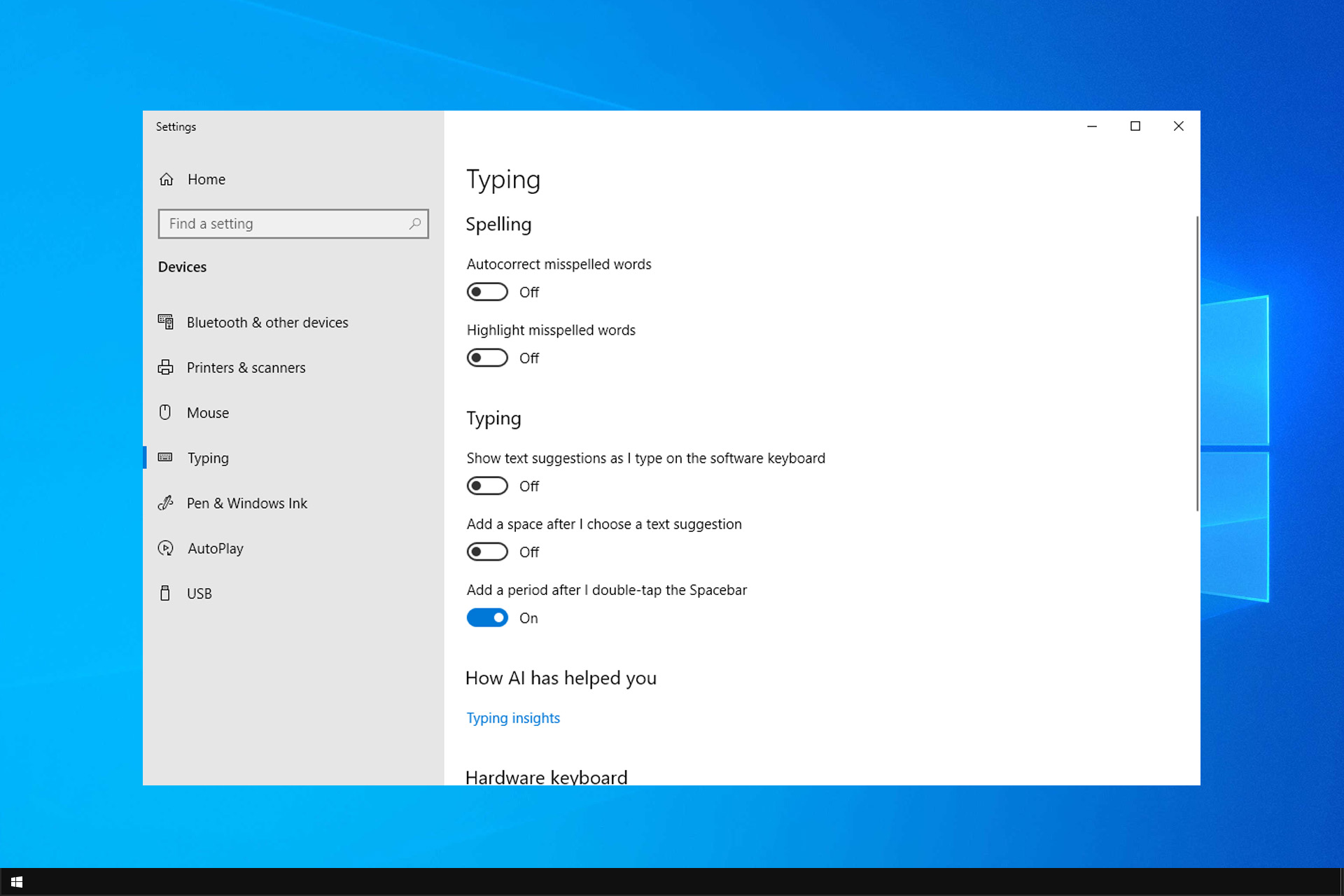Viewport: 1344px width, 896px height.
Task: Click the Typing keyboard icon
Action: pyautogui.click(x=165, y=457)
